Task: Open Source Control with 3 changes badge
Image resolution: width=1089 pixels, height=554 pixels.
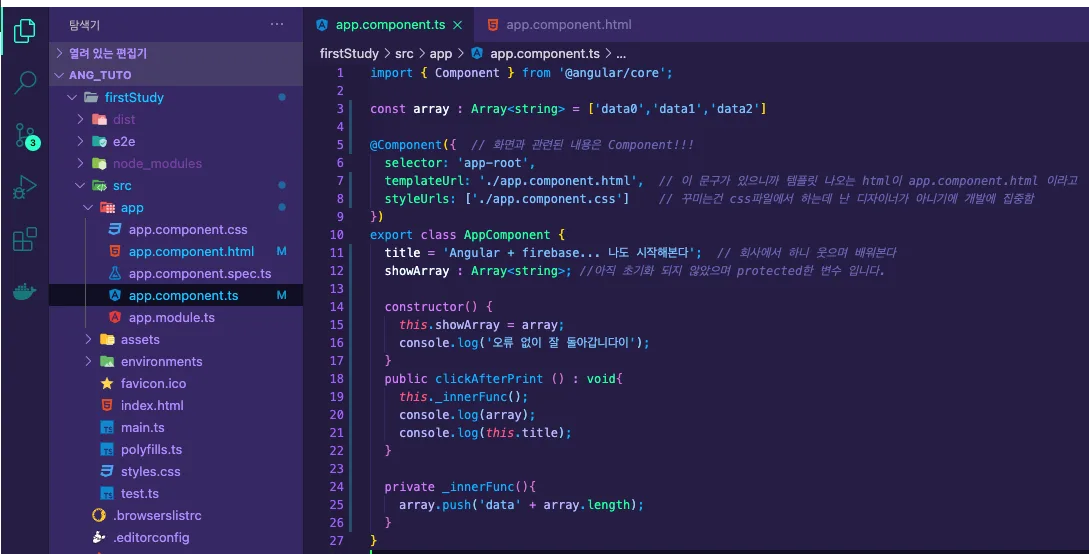Action: pos(26,135)
